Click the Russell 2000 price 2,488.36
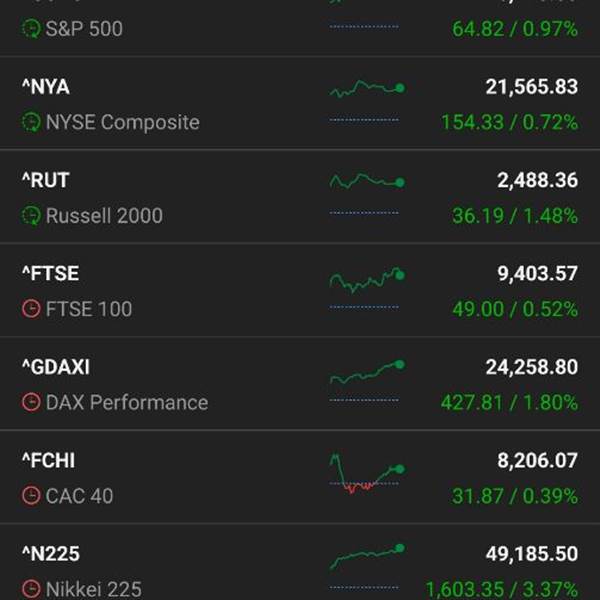The height and width of the screenshot is (600, 600). (x=537, y=180)
